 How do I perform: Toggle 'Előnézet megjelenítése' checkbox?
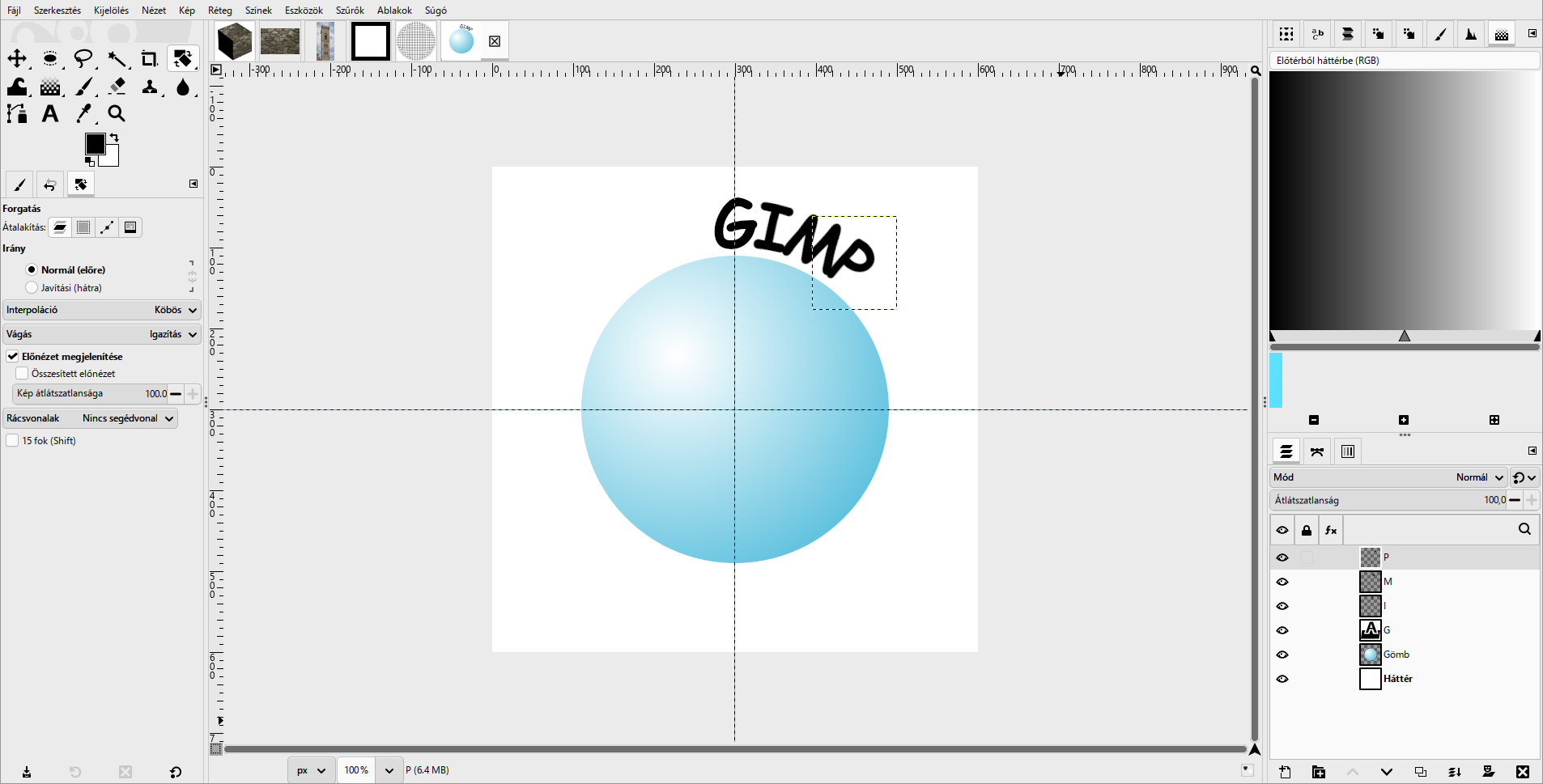coord(13,356)
